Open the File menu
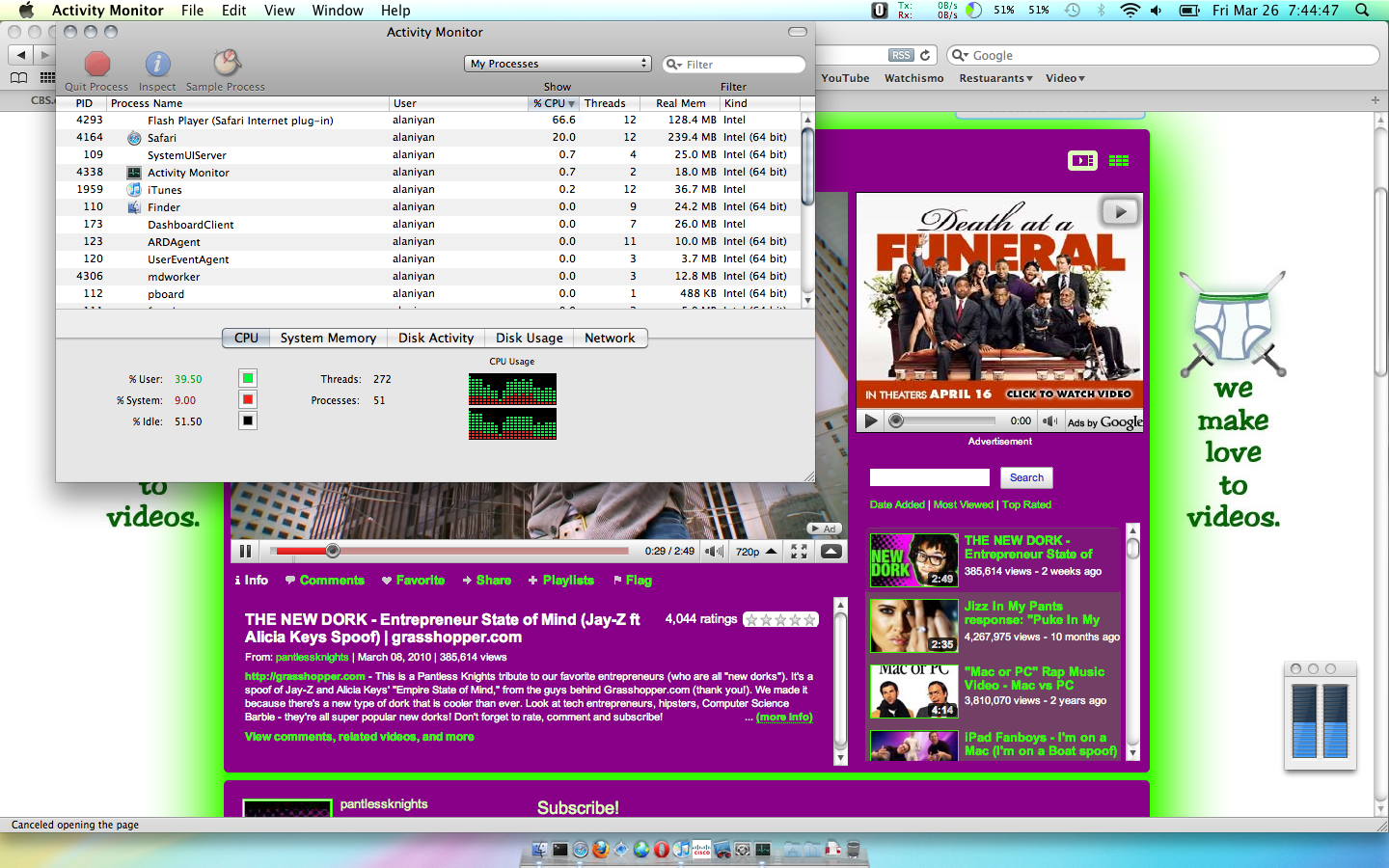The height and width of the screenshot is (868, 1389). pos(193,11)
